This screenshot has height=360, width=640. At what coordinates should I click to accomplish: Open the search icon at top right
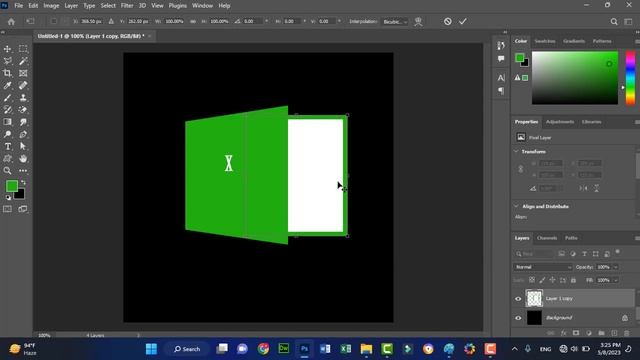pyautogui.click(x=614, y=22)
